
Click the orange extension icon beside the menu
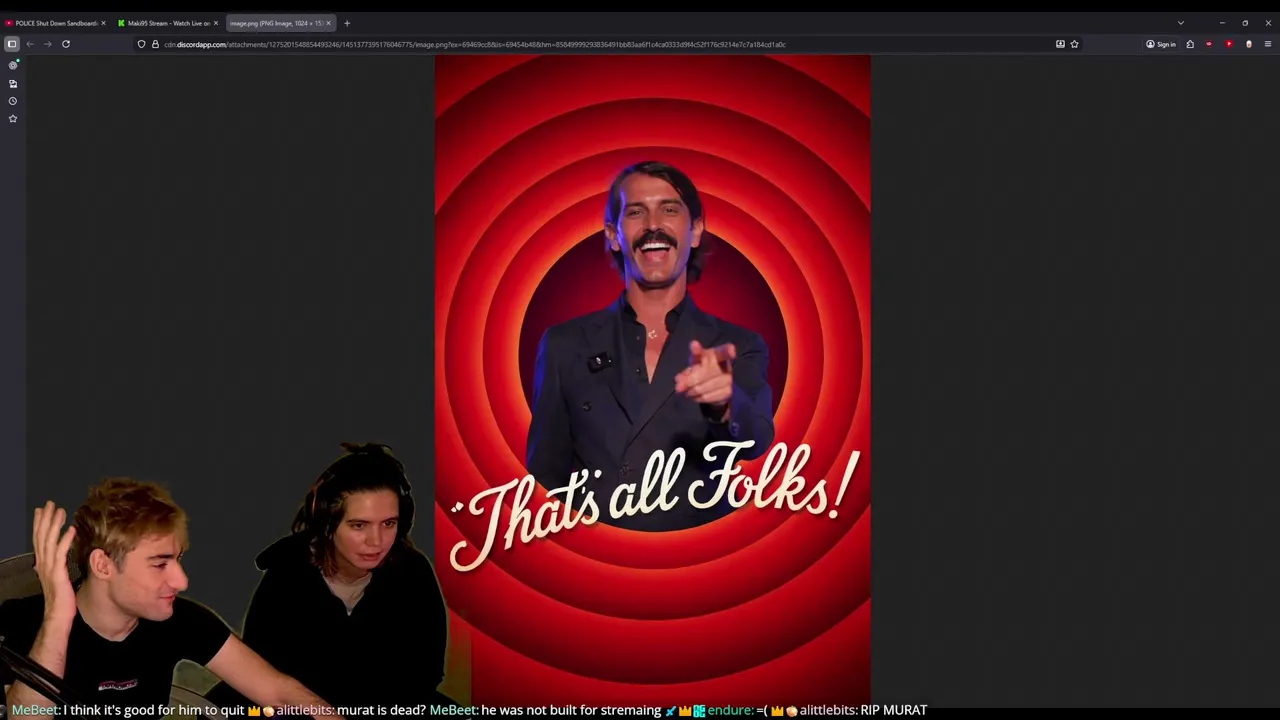point(1248,44)
